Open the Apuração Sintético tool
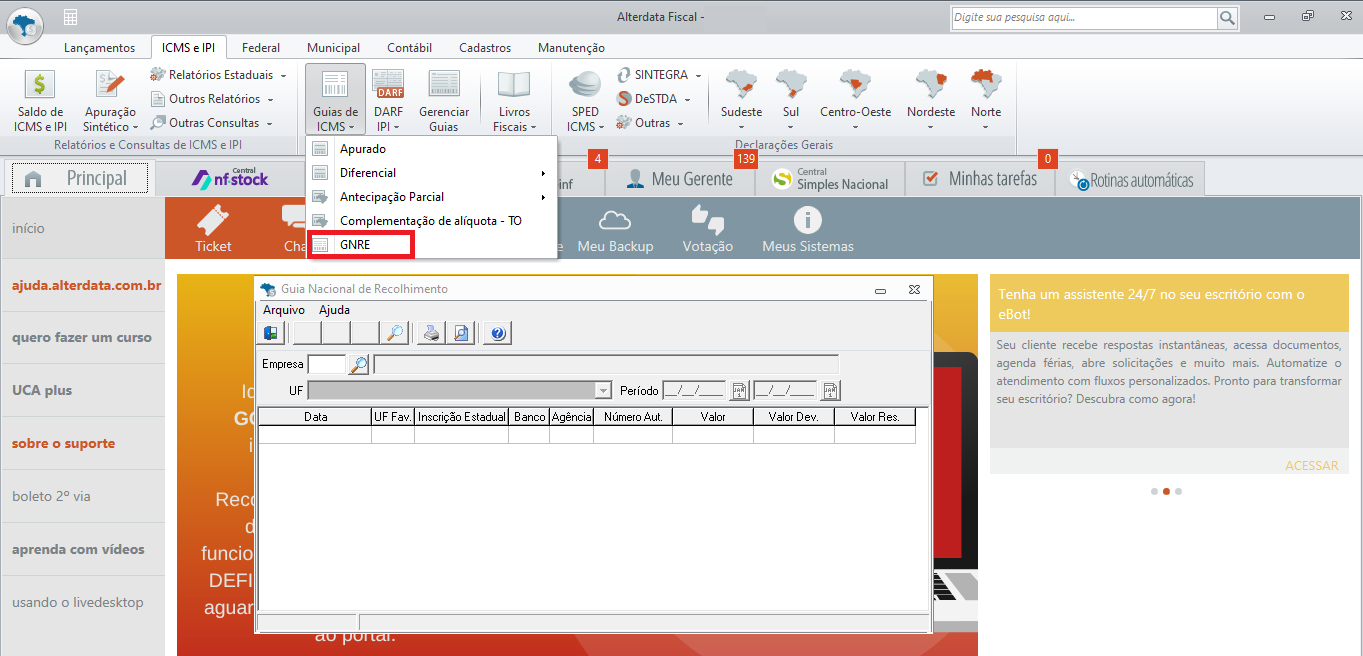The width and height of the screenshot is (1363, 656). 111,101
